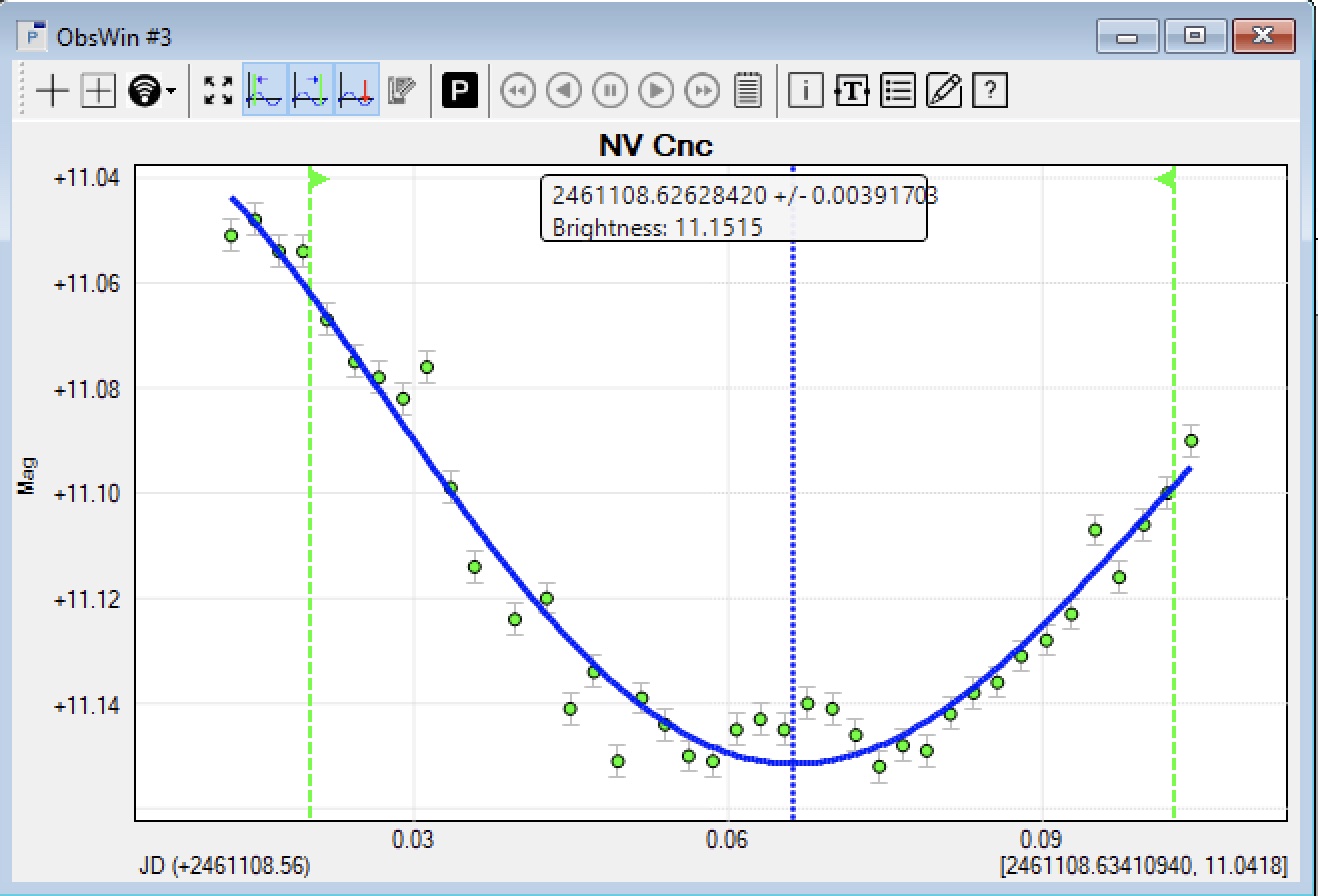
Task: Click the info 'i' toolbar icon
Action: (x=805, y=91)
